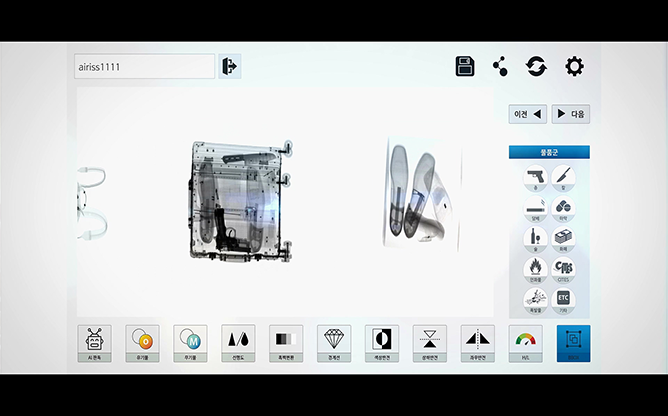
Task: Select the pills (drugs) item category
Action: coord(563,208)
